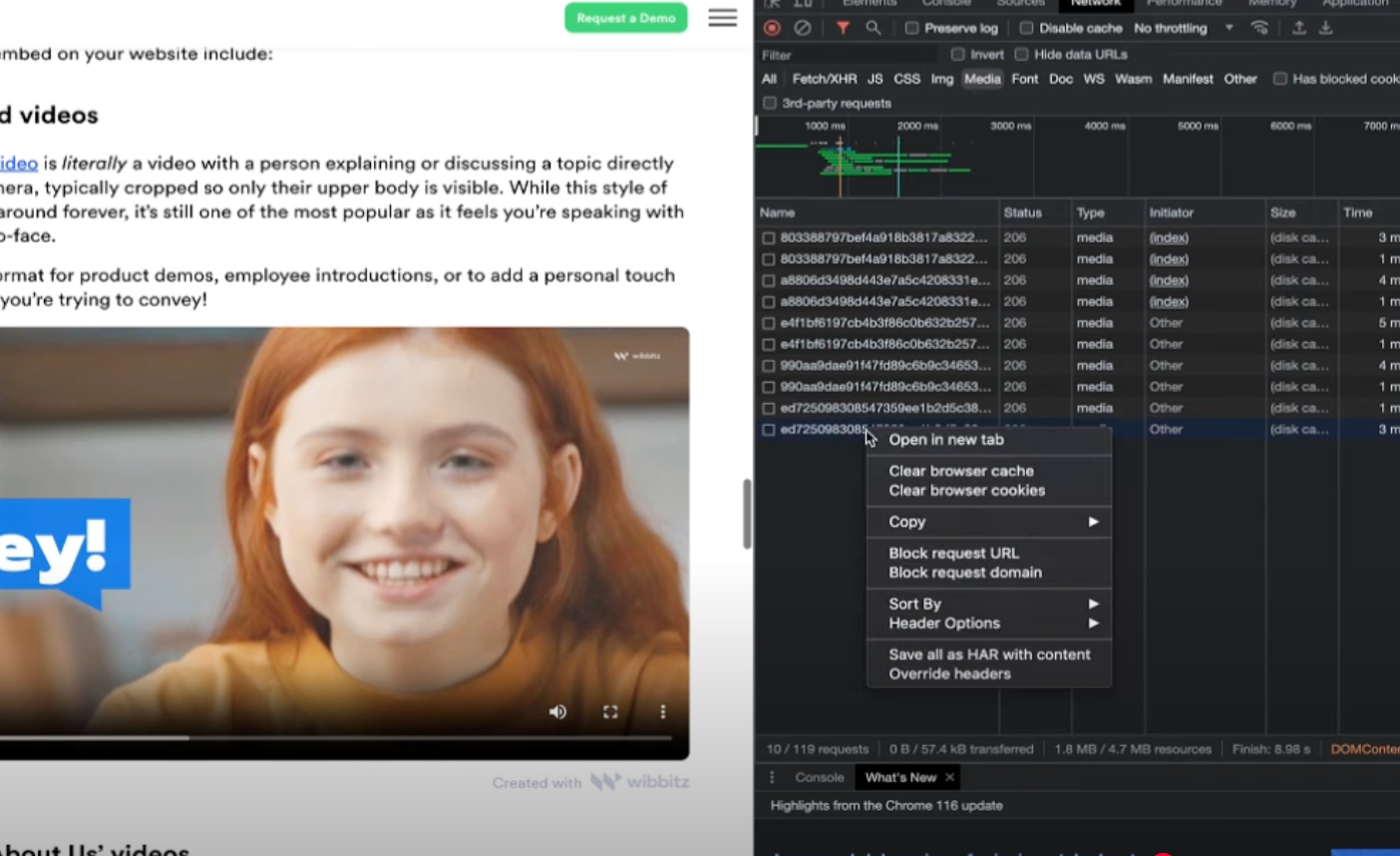Screen dimensions: 1400x856
Task: Tick the Disable cache checkbox
Action: [x=1026, y=28]
